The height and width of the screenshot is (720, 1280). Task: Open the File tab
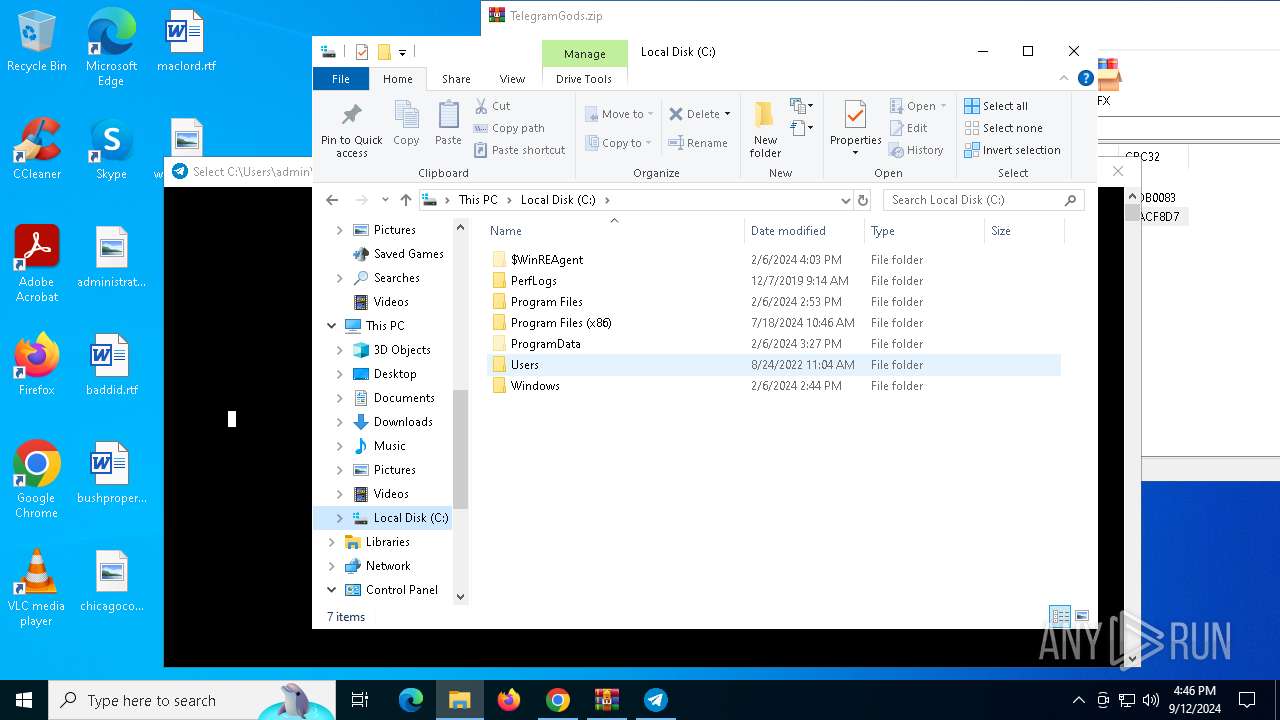tap(341, 79)
